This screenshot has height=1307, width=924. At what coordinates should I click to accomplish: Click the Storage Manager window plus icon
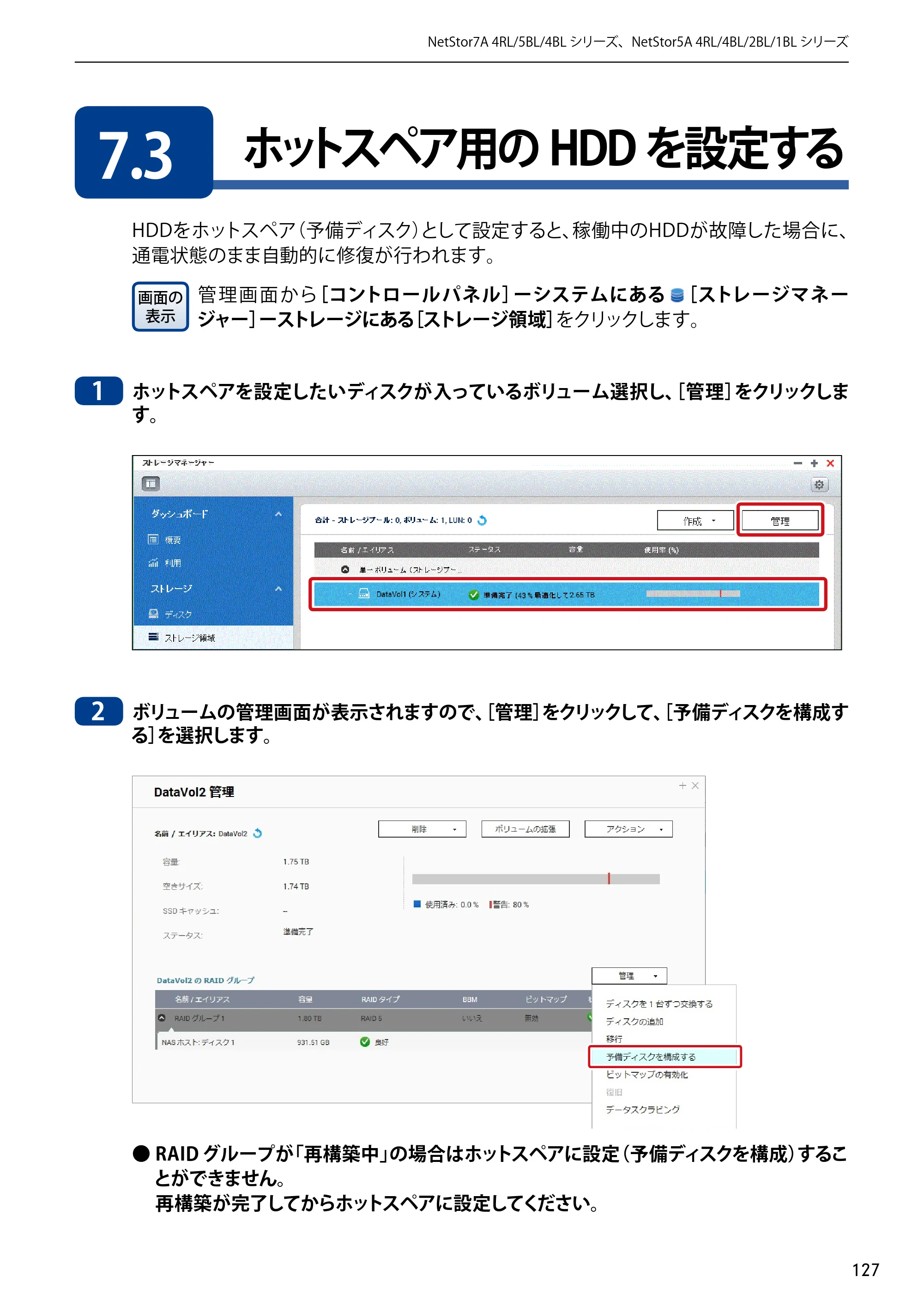point(814,463)
